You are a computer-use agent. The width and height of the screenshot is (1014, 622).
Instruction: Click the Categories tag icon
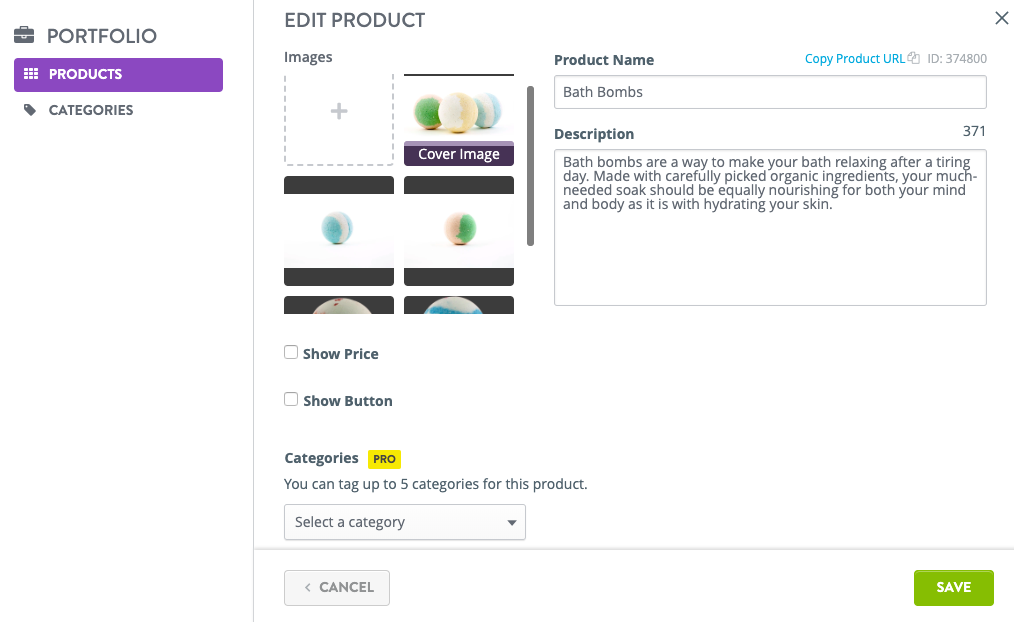(x=30, y=110)
